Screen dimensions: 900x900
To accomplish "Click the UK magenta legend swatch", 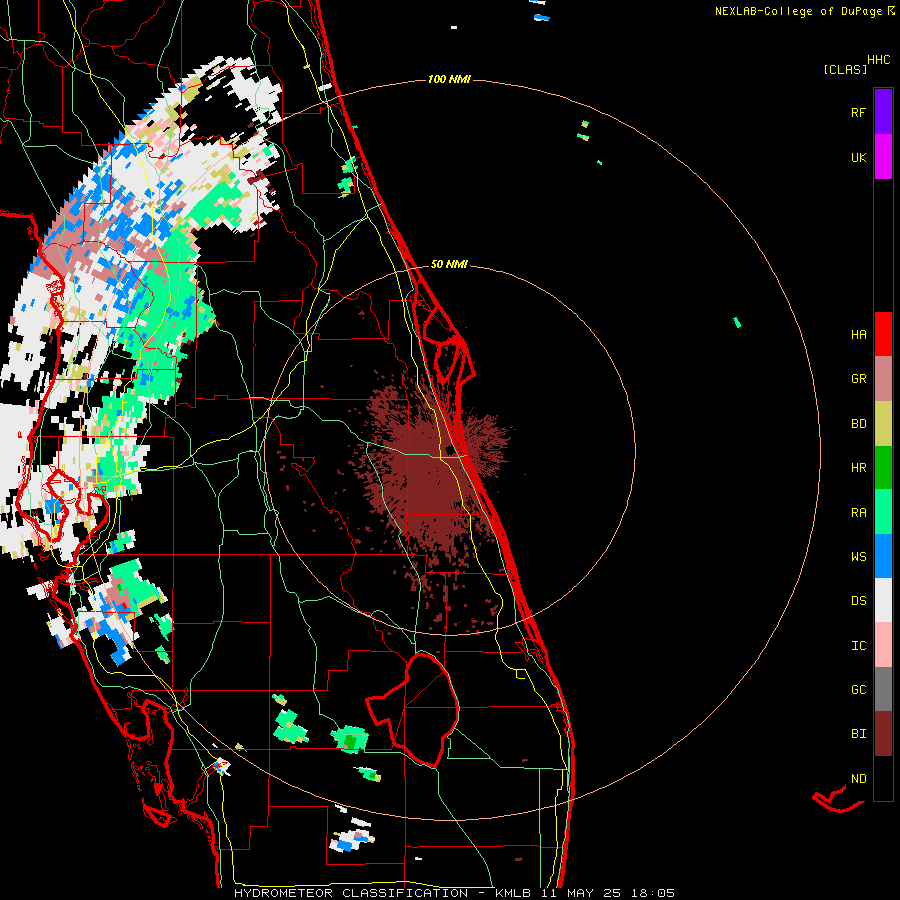I will tap(883, 157).
